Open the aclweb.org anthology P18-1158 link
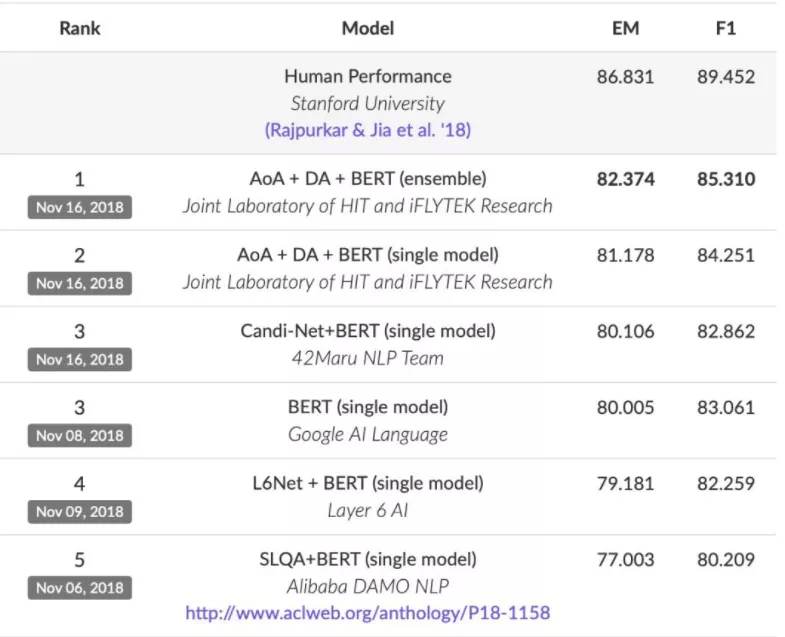 point(367,612)
